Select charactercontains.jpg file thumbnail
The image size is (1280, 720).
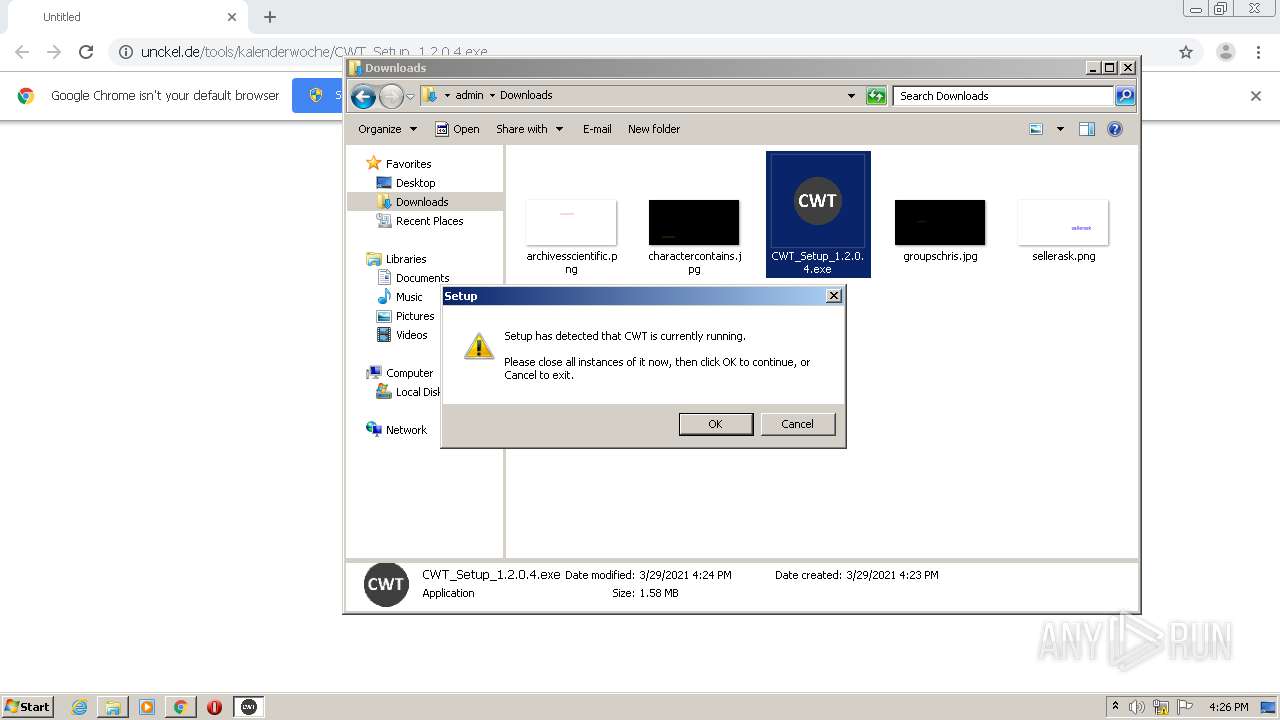pyautogui.click(x=694, y=222)
